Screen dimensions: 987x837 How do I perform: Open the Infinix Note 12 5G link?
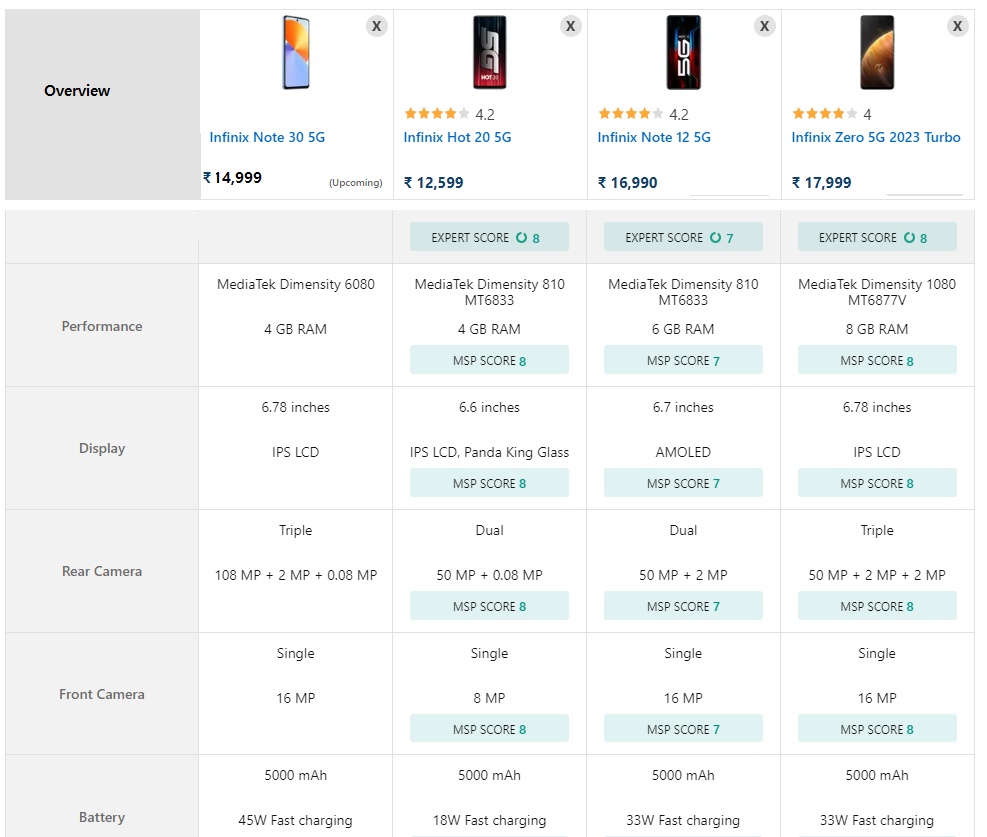(x=654, y=137)
